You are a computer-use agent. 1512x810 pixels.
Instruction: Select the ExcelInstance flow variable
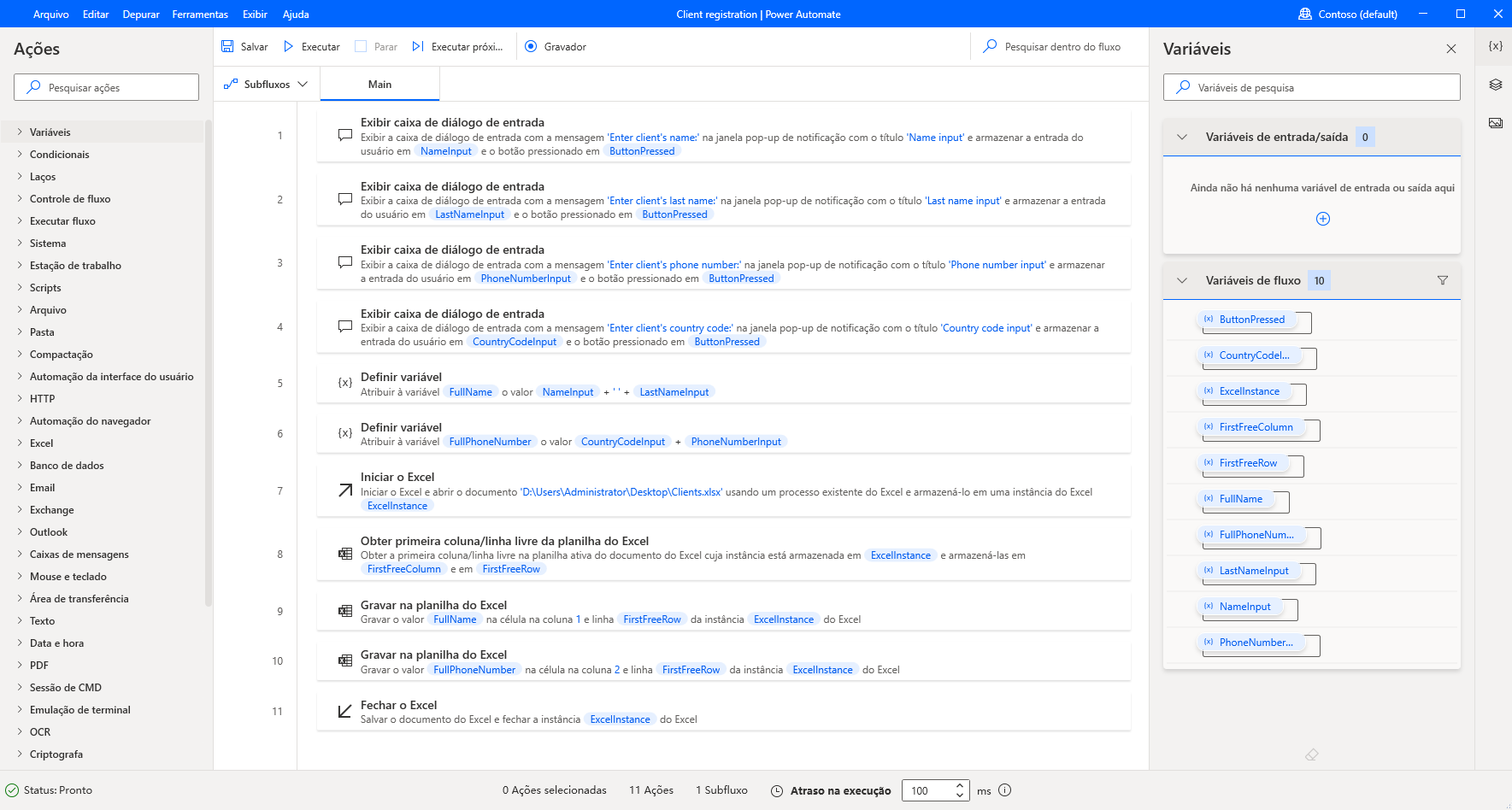coord(1244,391)
